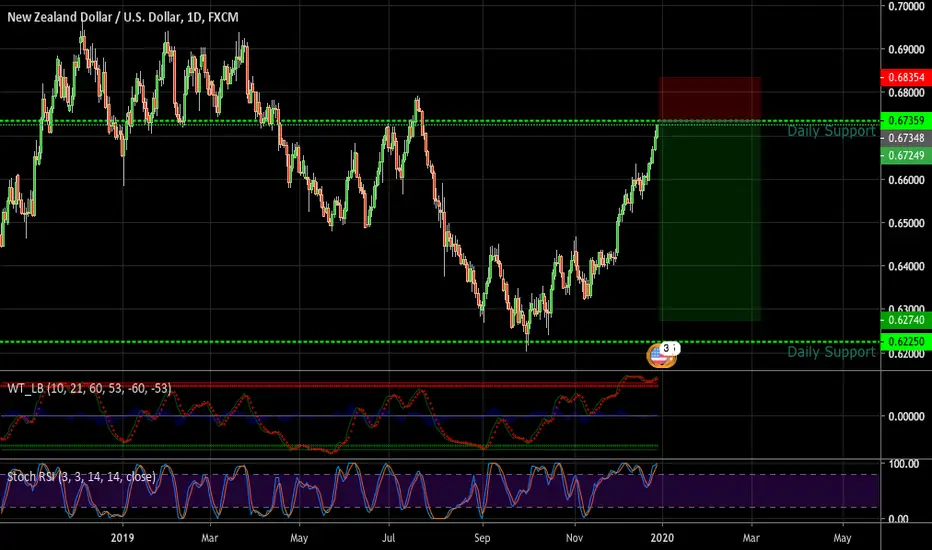Select the red stop-loss zone of short position
The height and width of the screenshot is (550, 932).
(x=710, y=99)
